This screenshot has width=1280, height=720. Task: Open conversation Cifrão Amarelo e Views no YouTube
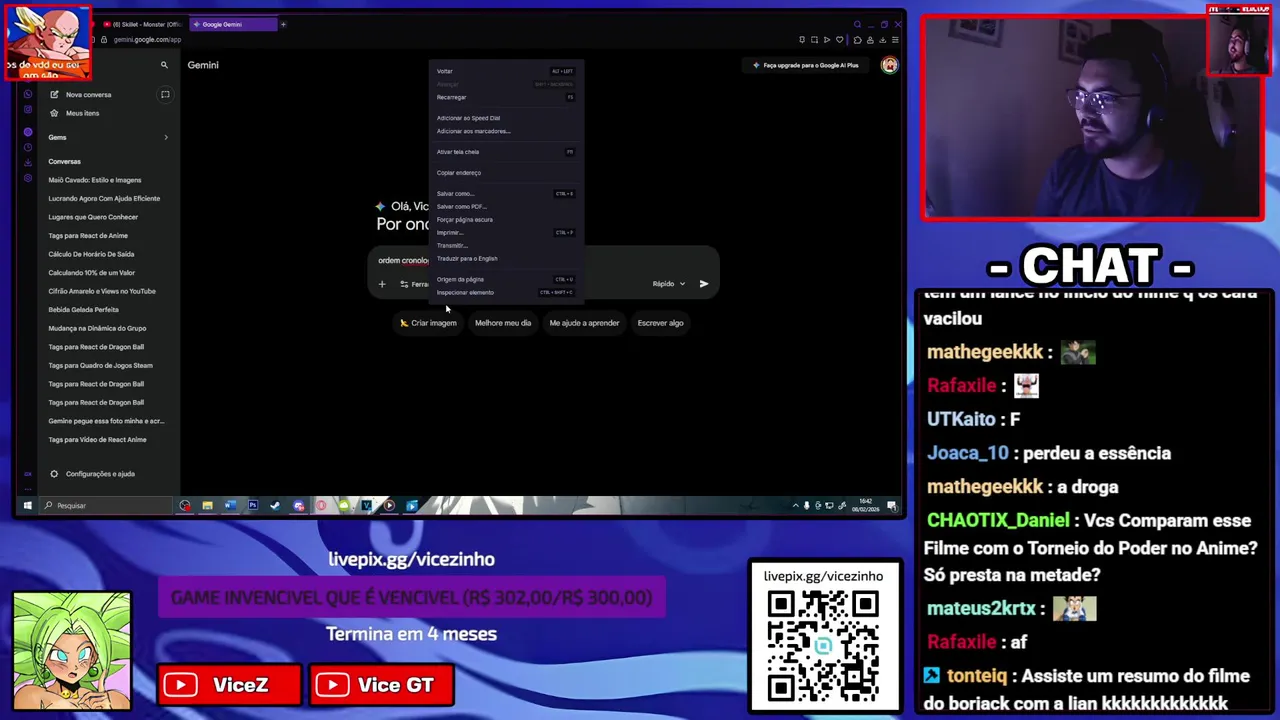(x=102, y=291)
